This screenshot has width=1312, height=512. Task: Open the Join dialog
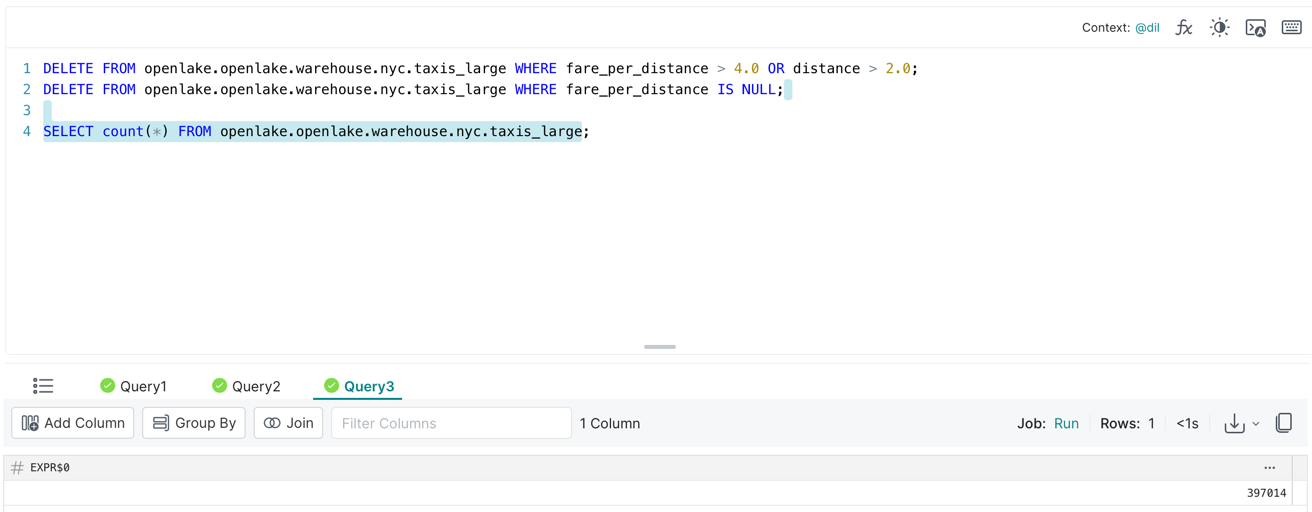(288, 423)
